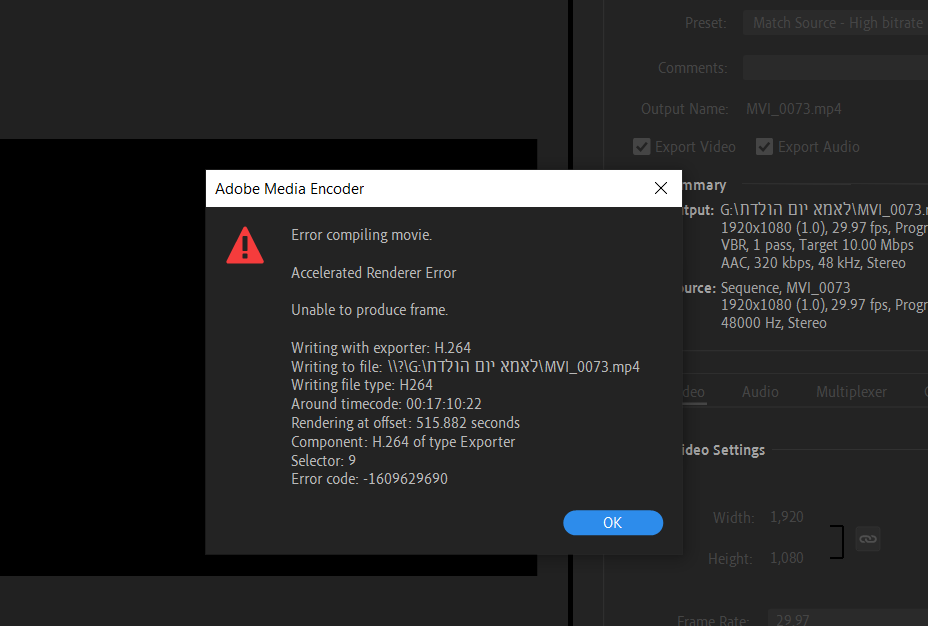Click the Adobe Media Encoder dialog title
This screenshot has width=928, height=626.
click(289, 189)
